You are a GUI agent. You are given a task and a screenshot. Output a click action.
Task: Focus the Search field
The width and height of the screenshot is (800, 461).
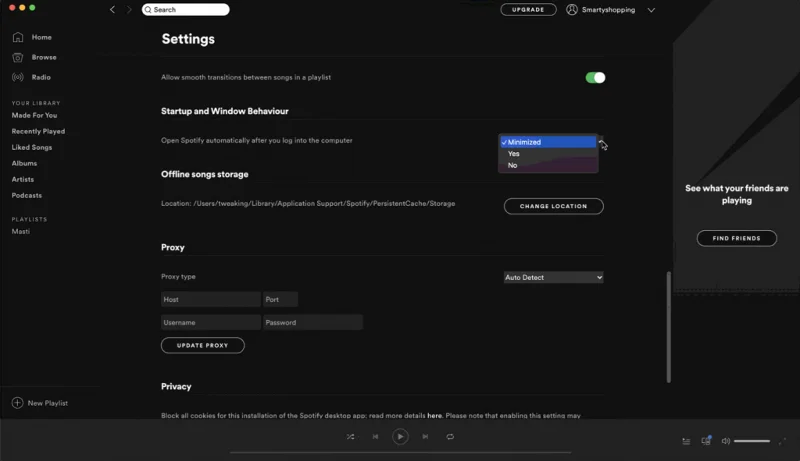point(186,10)
